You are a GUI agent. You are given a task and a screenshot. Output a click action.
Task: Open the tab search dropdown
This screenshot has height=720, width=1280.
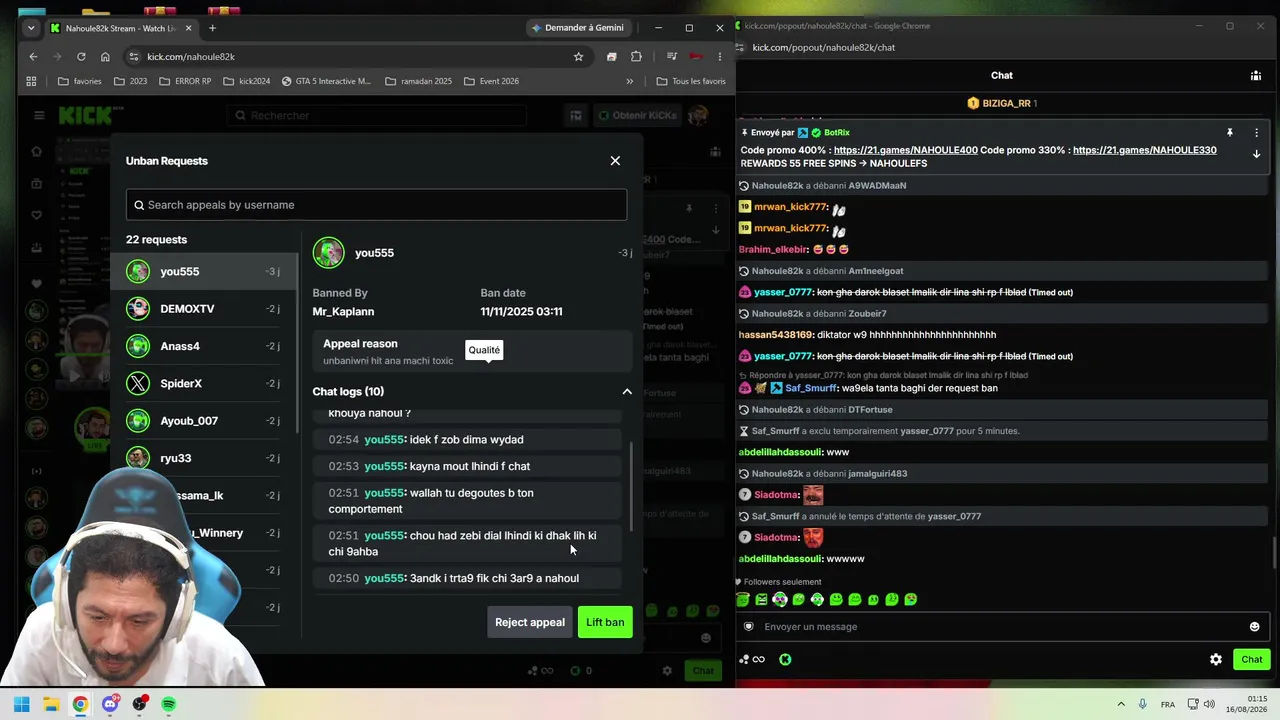[x=31, y=28]
